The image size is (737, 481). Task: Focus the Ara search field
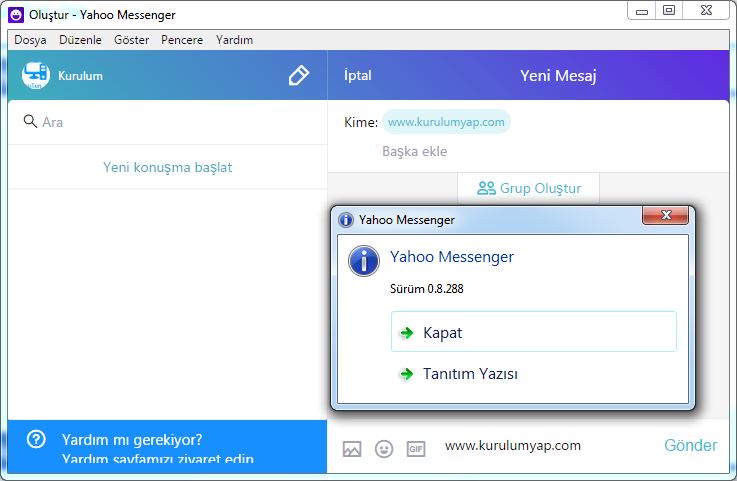coord(167,122)
